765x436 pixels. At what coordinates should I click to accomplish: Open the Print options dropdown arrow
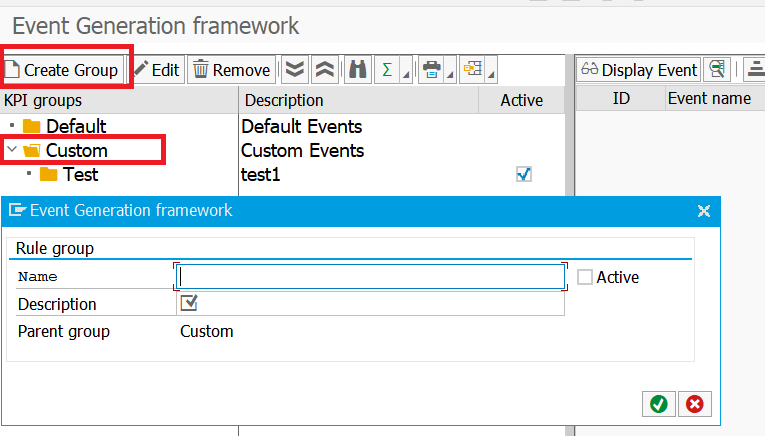coord(448,76)
